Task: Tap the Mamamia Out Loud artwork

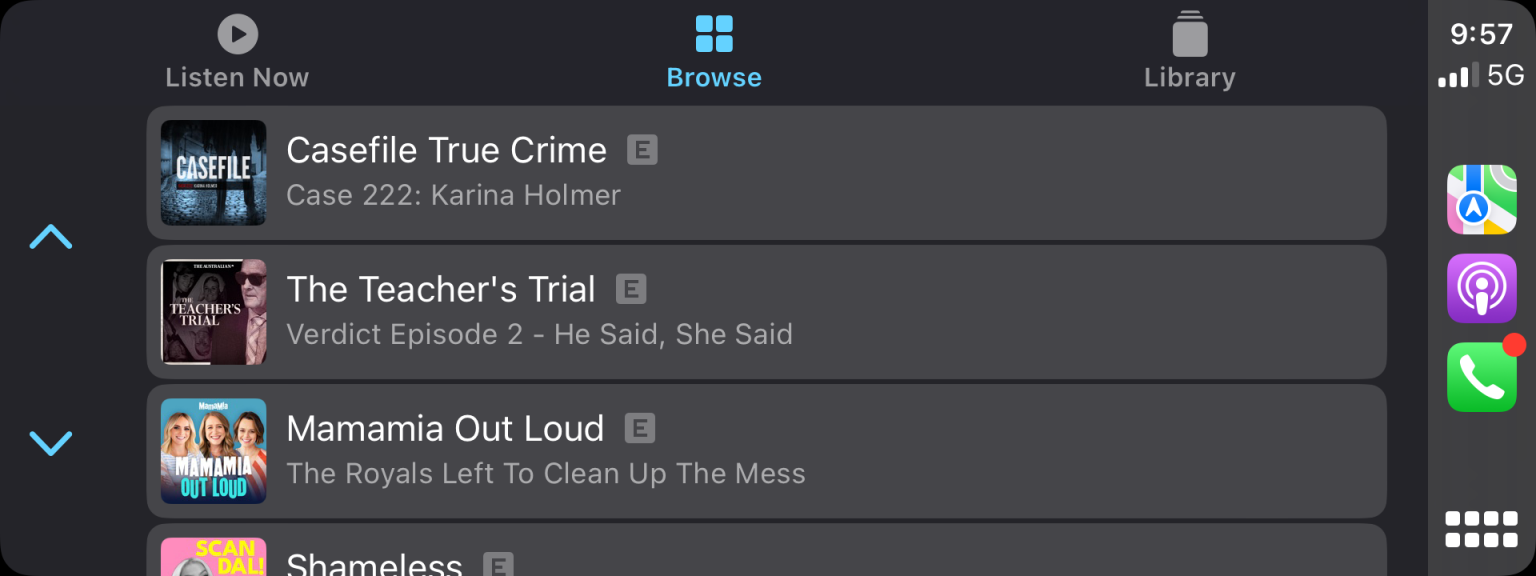Action: tap(213, 451)
